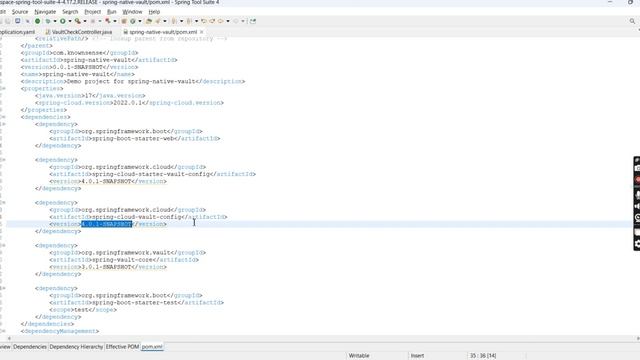Click the microphone icon on the recorder overlay

[x=638, y=195]
